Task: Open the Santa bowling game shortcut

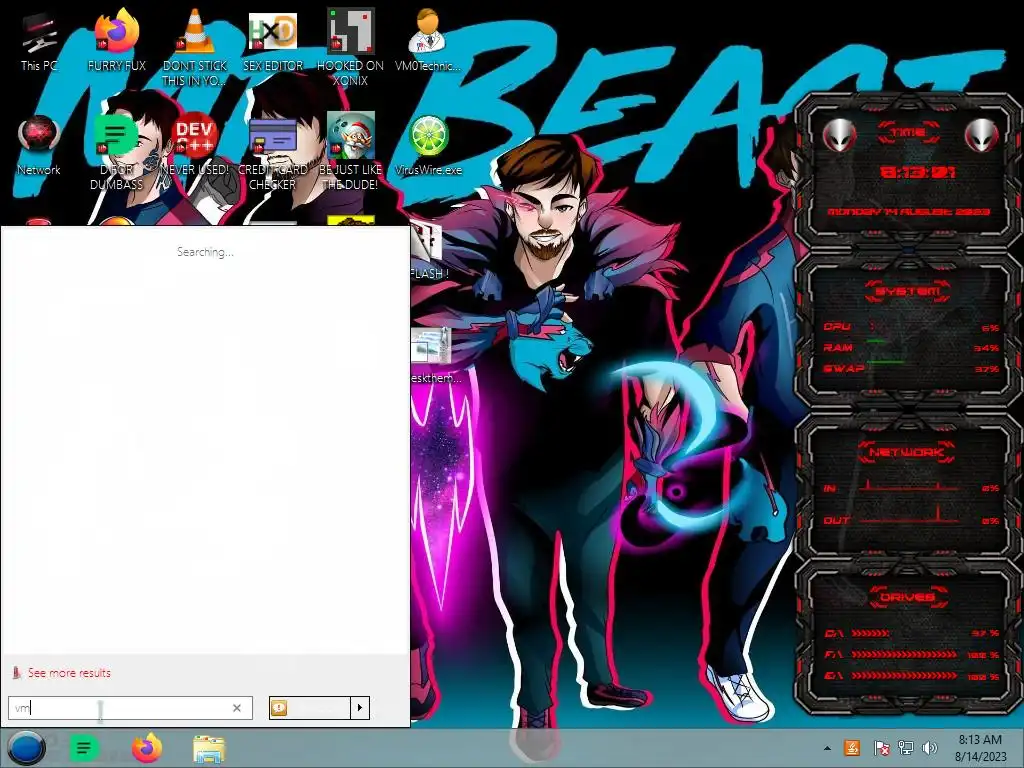Action: point(350,152)
